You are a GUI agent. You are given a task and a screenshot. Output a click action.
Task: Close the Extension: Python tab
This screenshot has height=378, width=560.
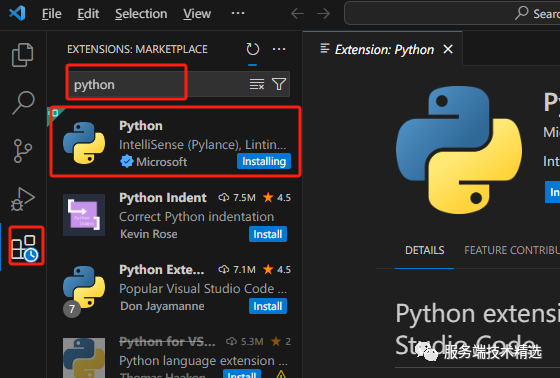448,49
